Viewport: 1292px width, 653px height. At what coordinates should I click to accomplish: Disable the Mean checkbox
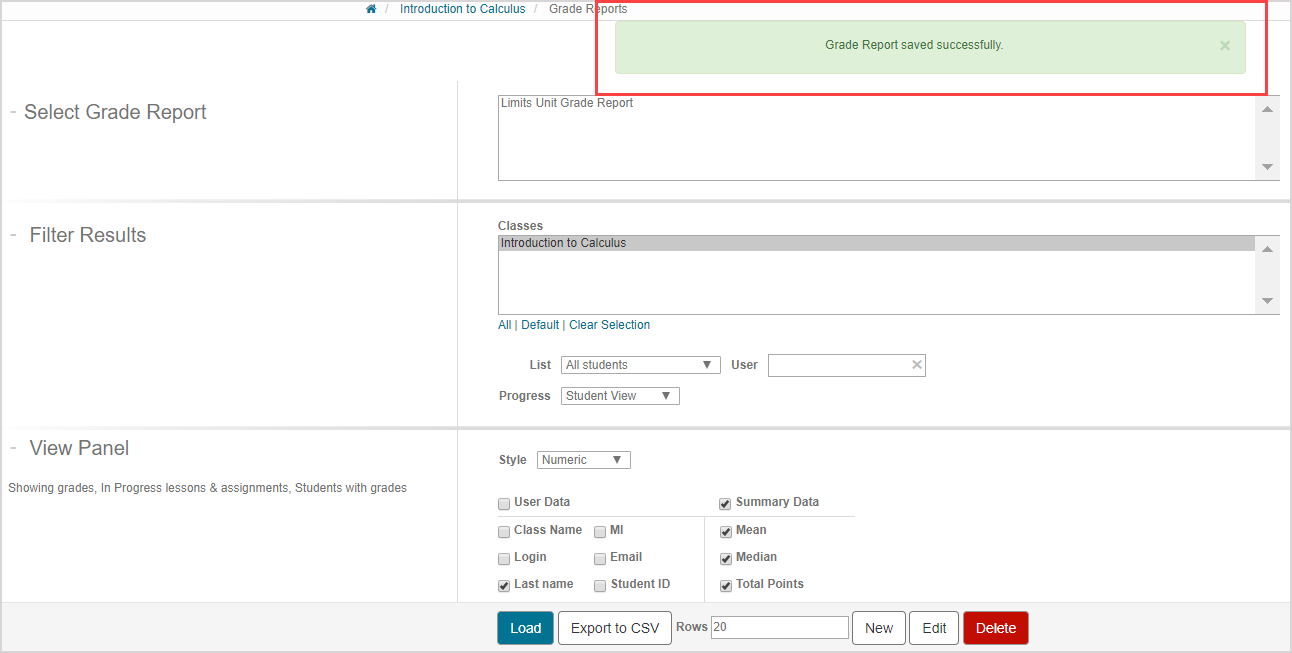725,531
